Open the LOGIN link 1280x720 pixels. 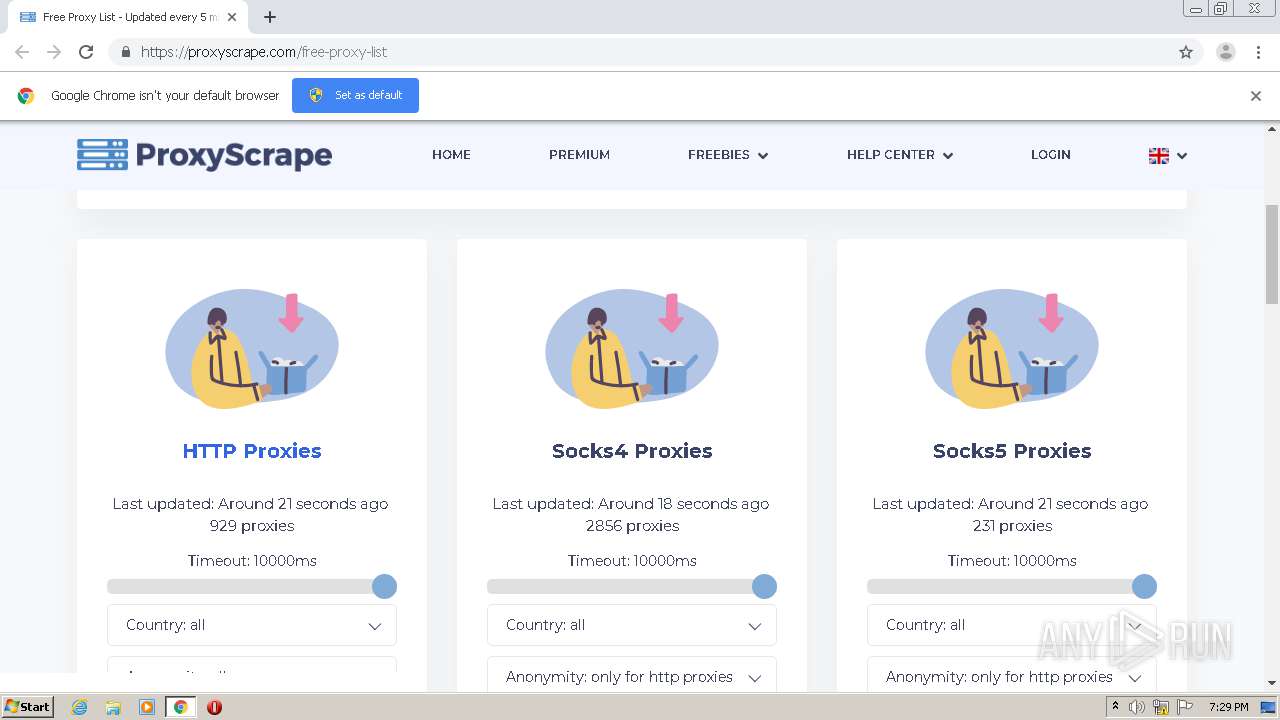(1050, 155)
